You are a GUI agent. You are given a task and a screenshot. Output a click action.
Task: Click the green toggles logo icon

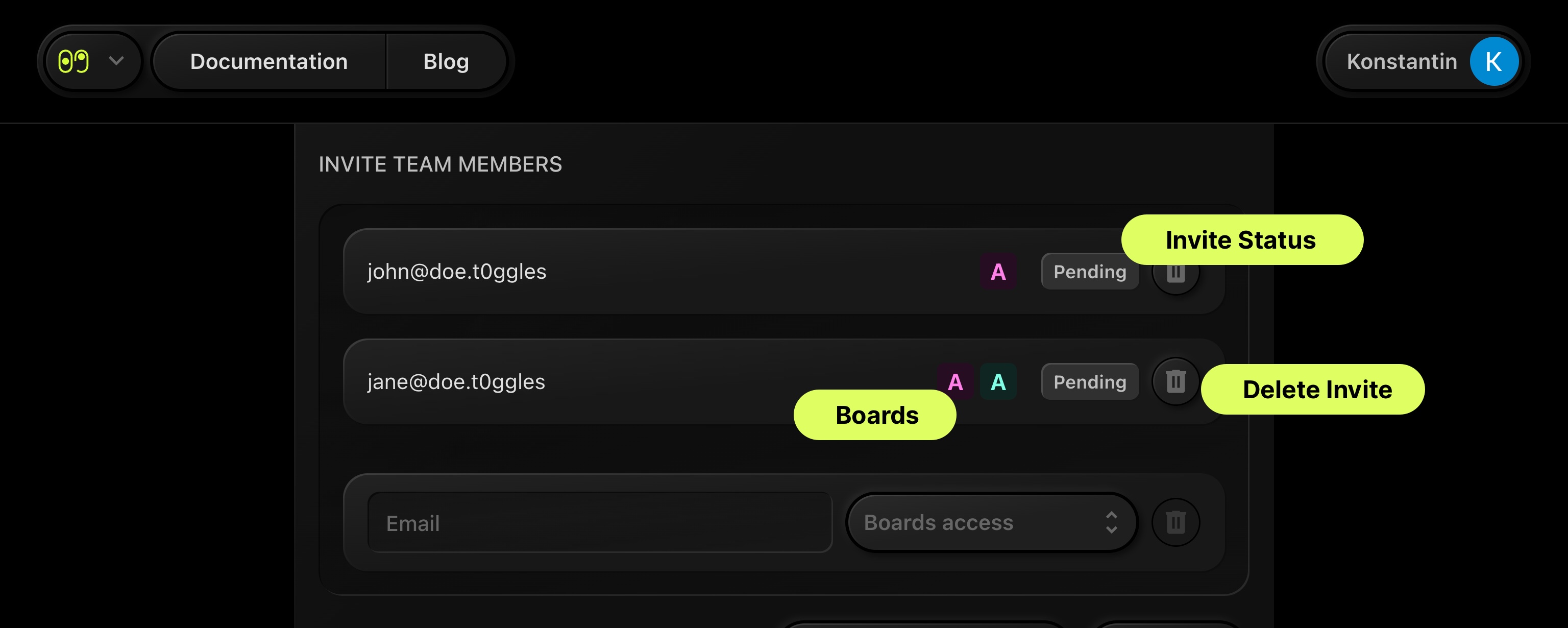(x=73, y=61)
